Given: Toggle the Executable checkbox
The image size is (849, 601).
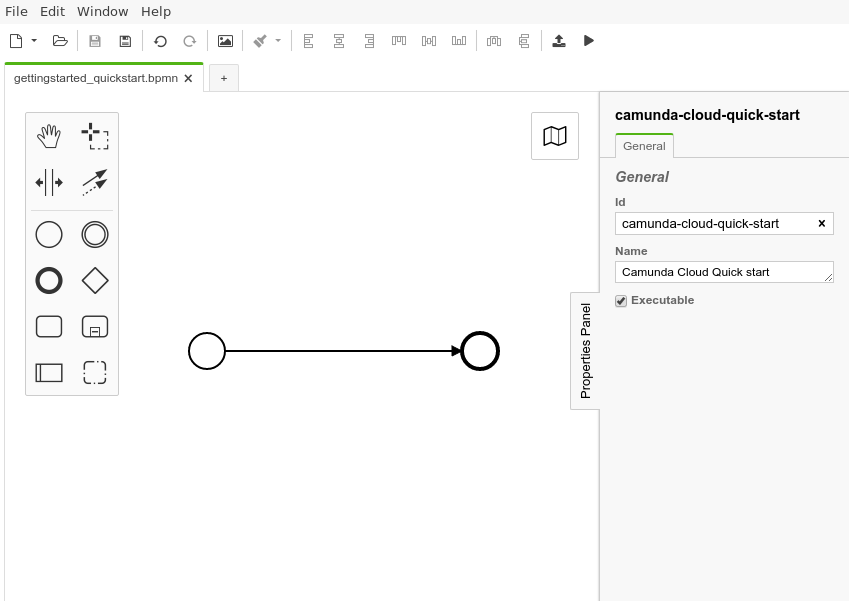Looking at the screenshot, I should (x=621, y=301).
